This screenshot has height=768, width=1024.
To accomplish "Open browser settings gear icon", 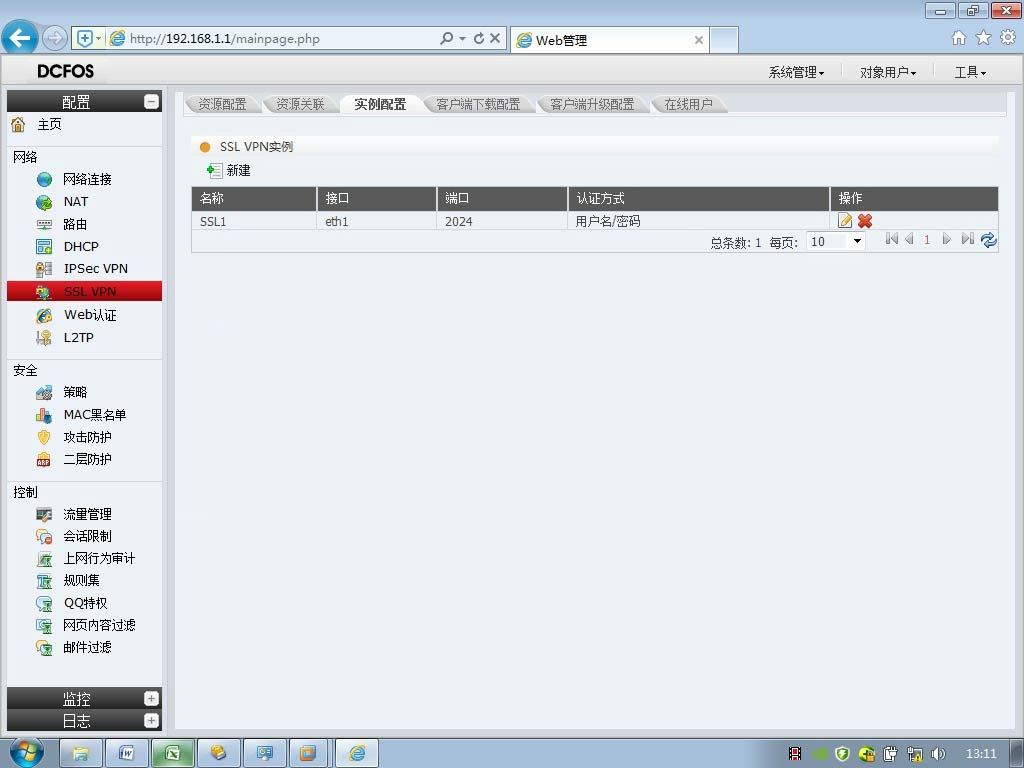I will [1008, 38].
